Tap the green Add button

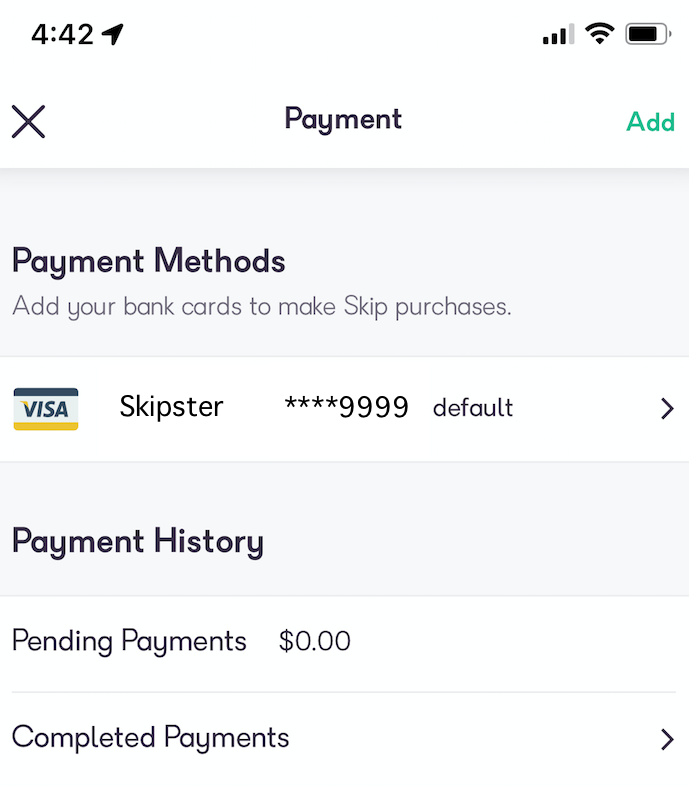click(650, 122)
